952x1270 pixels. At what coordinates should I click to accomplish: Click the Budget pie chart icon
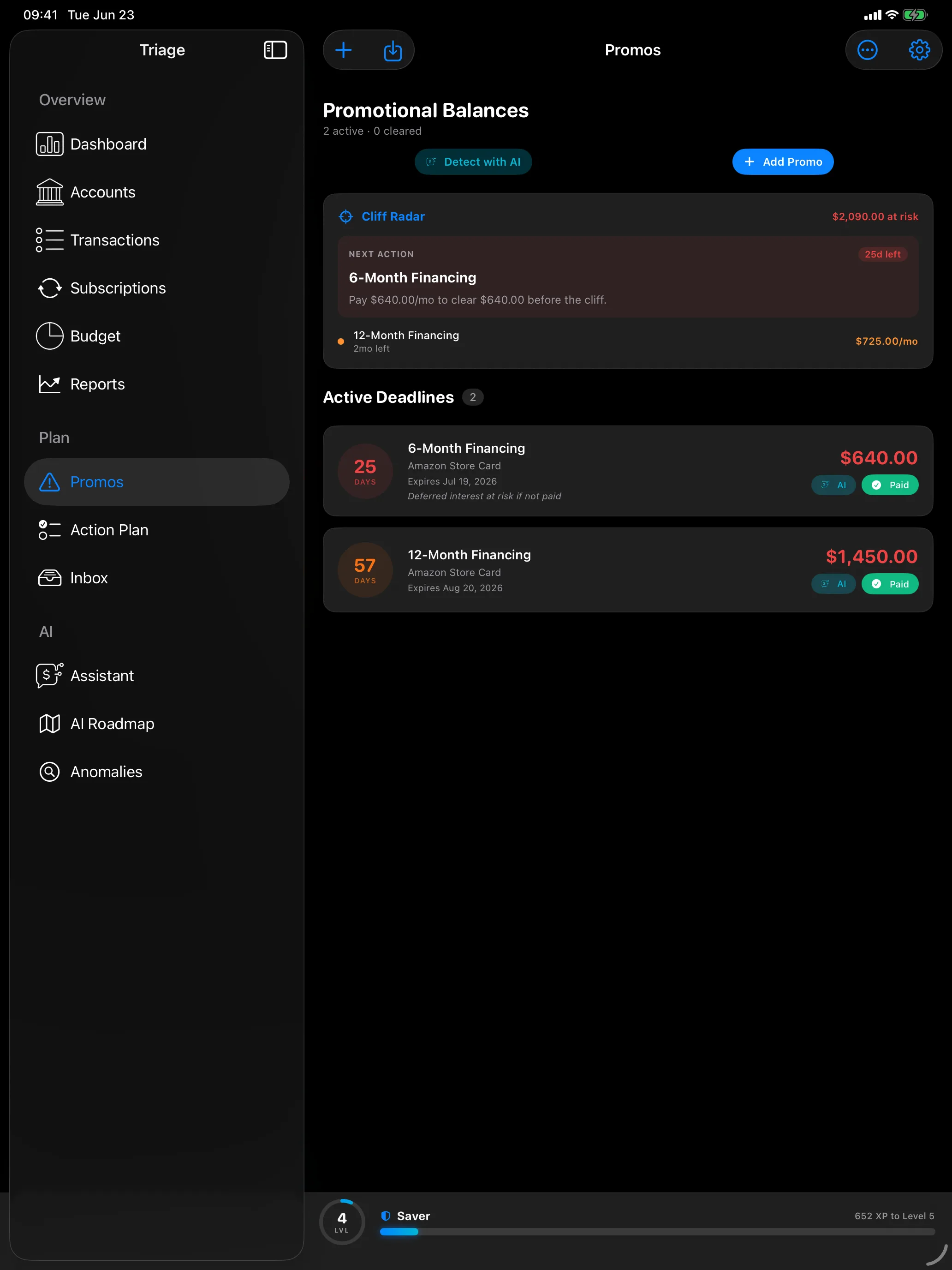point(50,336)
